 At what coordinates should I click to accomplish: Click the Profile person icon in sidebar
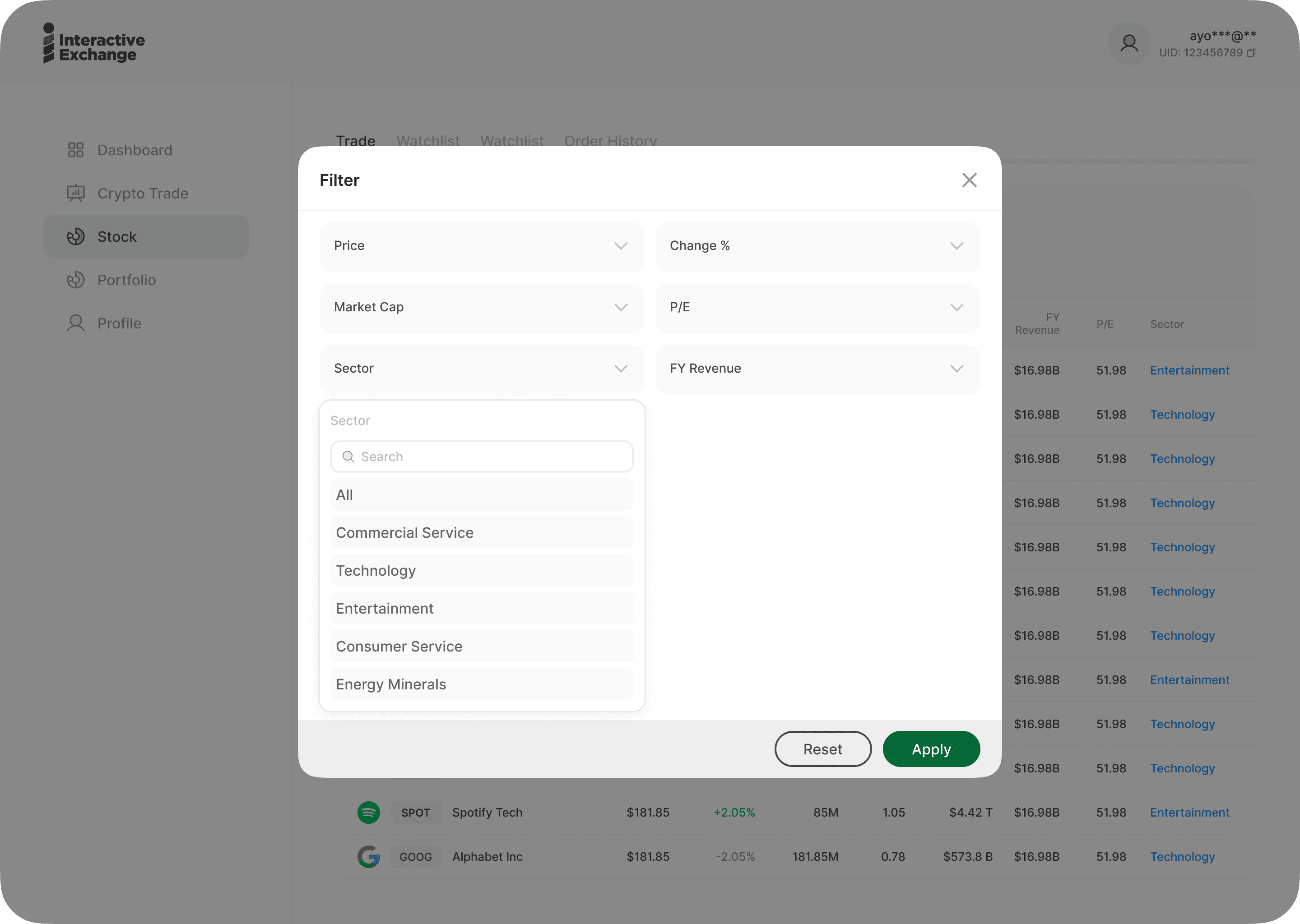pyautogui.click(x=76, y=323)
